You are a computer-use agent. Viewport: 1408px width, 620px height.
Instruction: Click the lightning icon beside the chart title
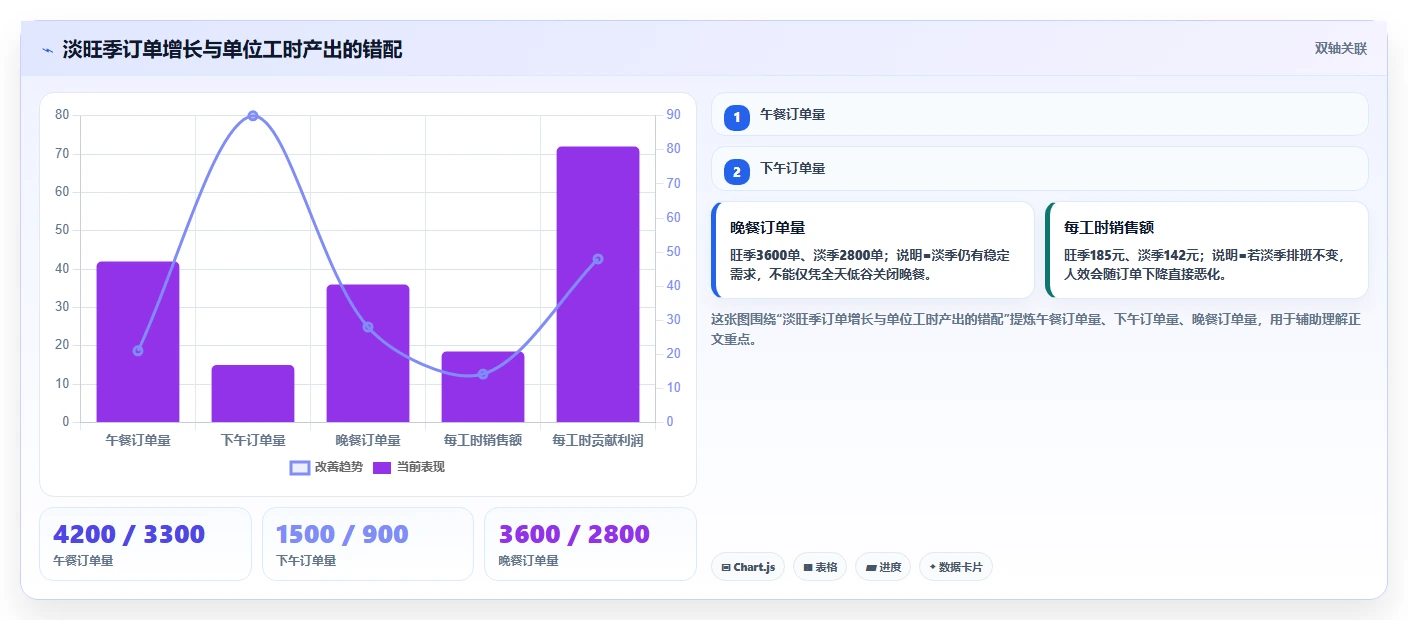pos(47,50)
